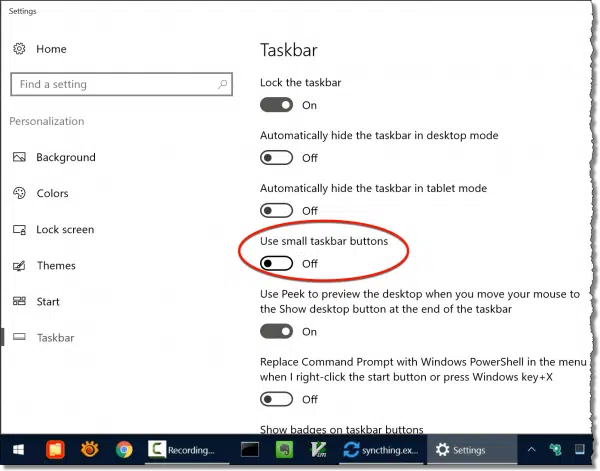Click the monitor icon in system tray
Screen dimensions: 600x471
point(580,449)
